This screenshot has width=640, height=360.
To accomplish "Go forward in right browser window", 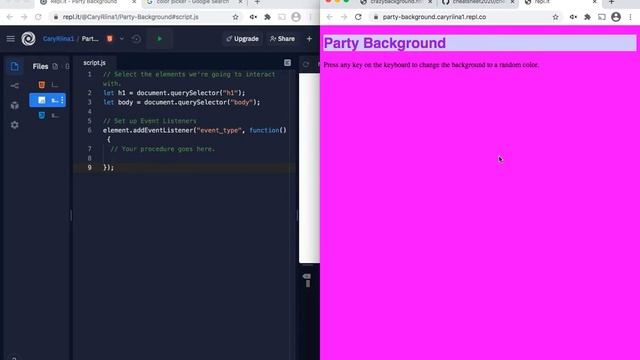I will pos(344,17).
